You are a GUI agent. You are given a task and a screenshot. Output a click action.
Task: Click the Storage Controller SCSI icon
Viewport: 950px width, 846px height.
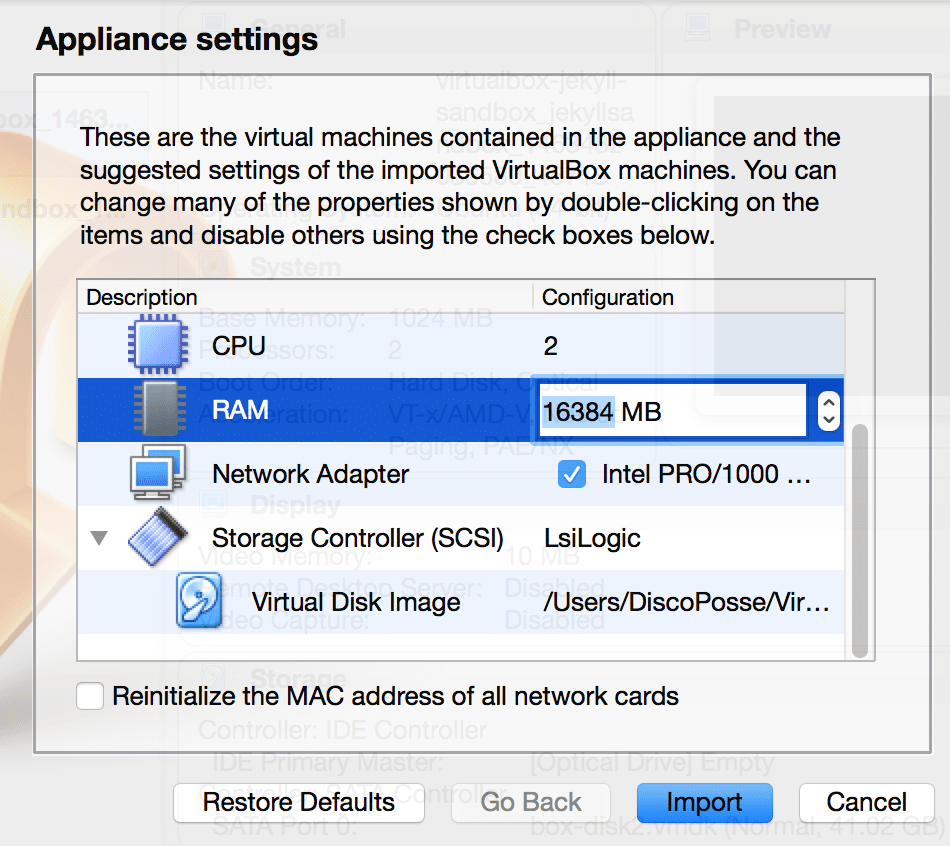157,538
